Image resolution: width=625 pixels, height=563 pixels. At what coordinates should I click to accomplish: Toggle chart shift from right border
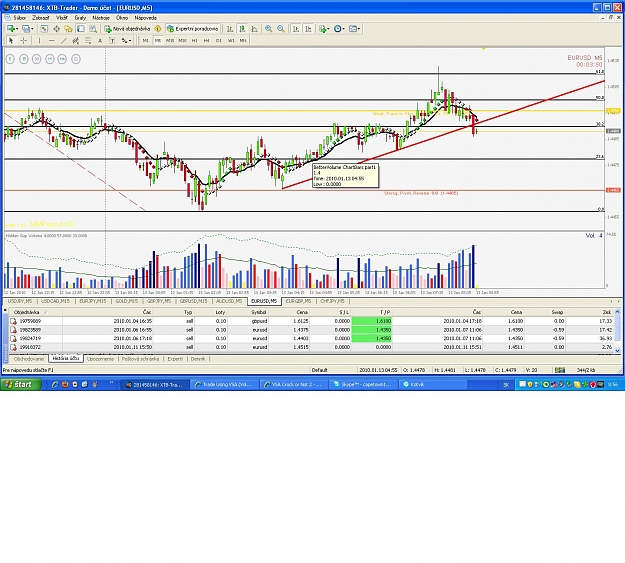coord(308,29)
